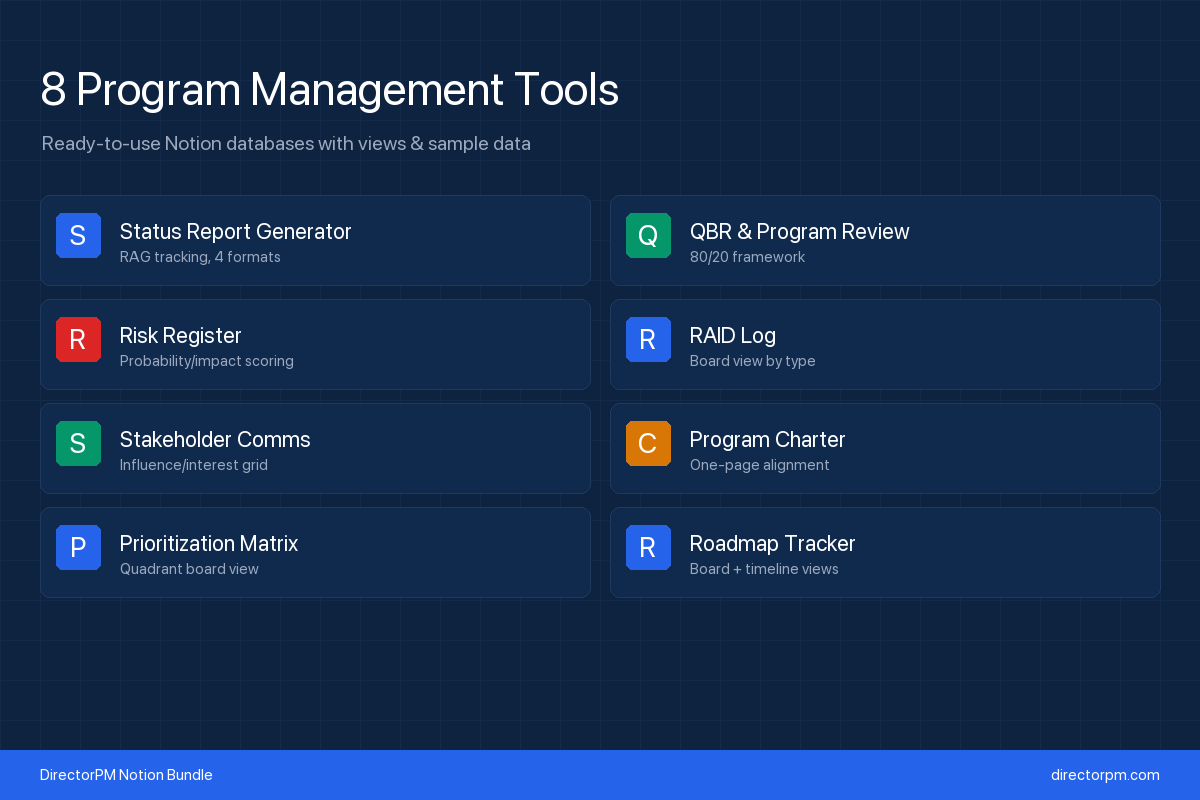This screenshot has width=1200, height=800.
Task: Open the Program Charter title
Action: click(x=767, y=440)
